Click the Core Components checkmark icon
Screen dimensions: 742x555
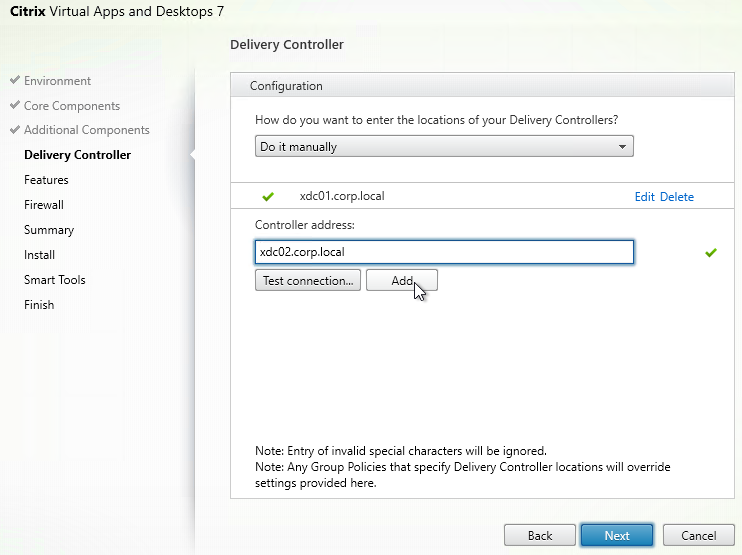(15, 105)
